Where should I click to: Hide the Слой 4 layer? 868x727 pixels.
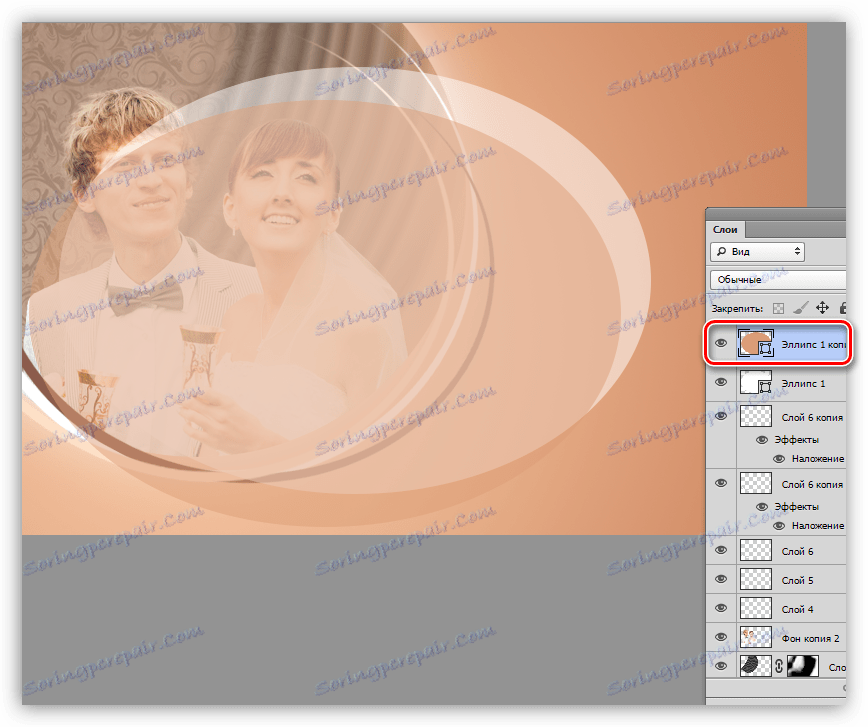[721, 608]
